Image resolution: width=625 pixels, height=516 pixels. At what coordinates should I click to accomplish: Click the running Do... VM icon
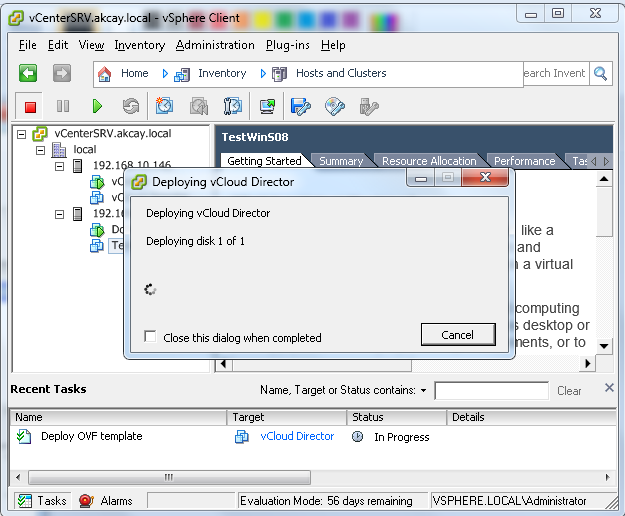pos(97,230)
